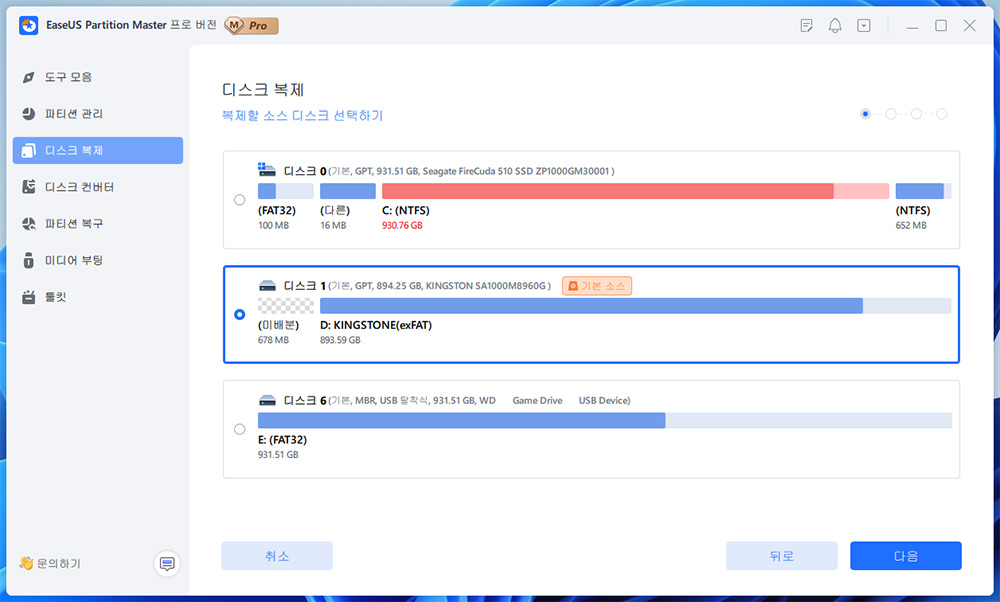Open the chat feedback icon at sidebar bottom
This screenshot has height=602, width=1000.
coord(167,564)
